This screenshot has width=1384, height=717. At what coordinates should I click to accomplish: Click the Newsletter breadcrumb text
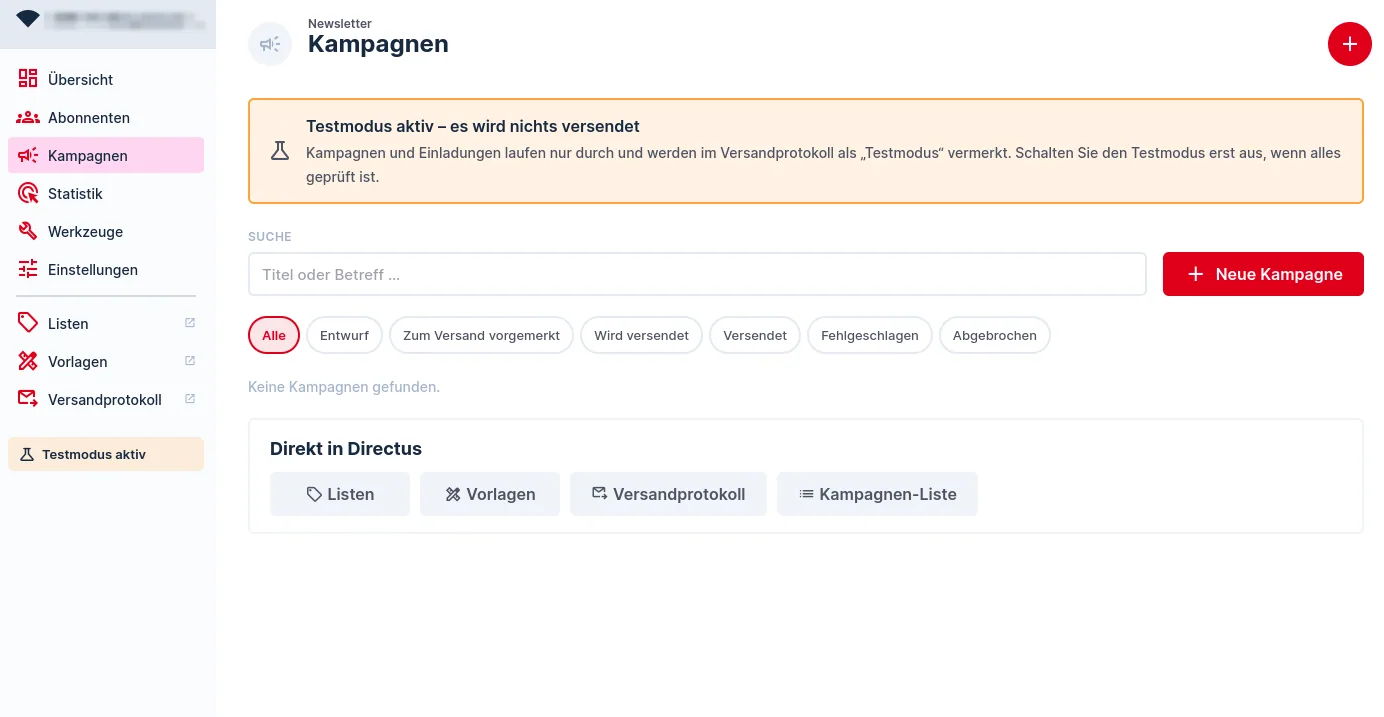[x=340, y=23]
